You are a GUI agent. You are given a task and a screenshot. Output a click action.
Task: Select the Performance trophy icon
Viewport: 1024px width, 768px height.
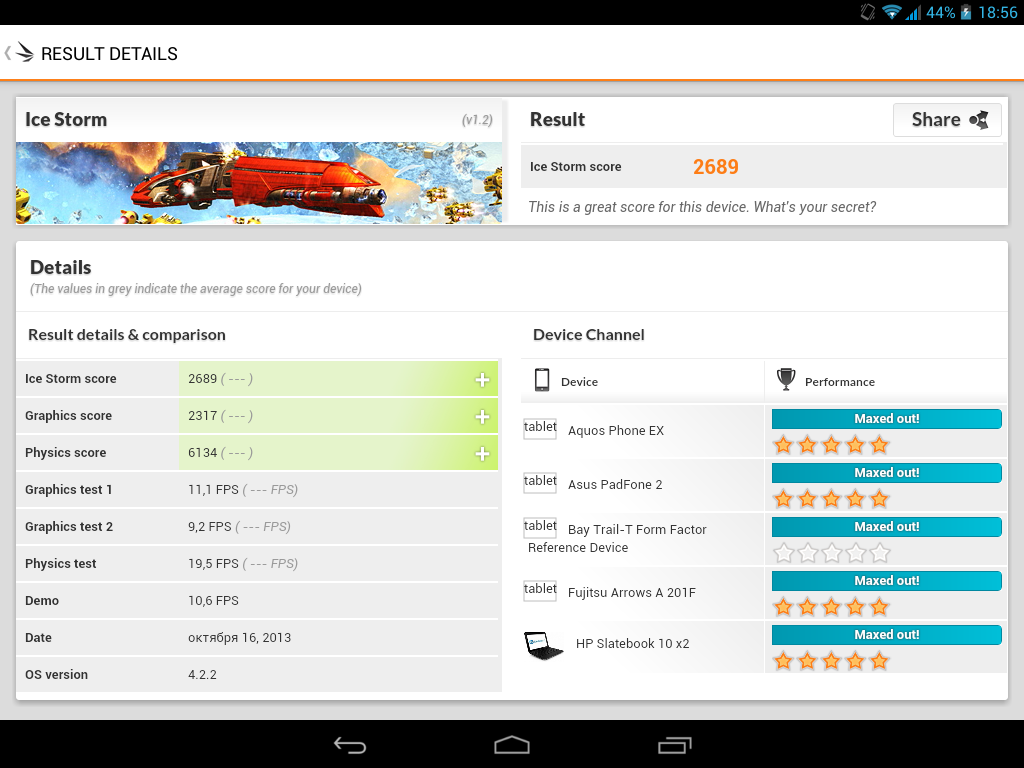786,379
